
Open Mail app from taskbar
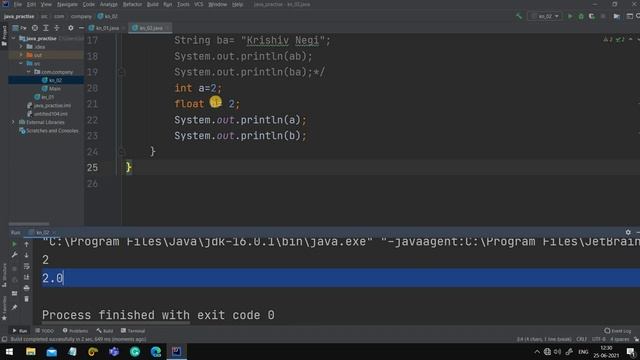[51, 351]
